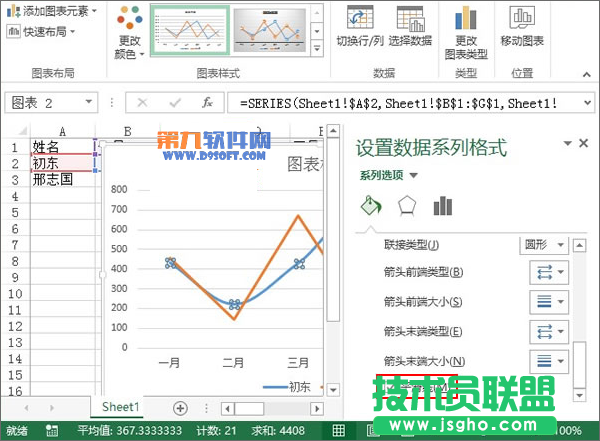Open 联接类型 dropdown showing 圆形
600x441 pixels.
point(544,245)
